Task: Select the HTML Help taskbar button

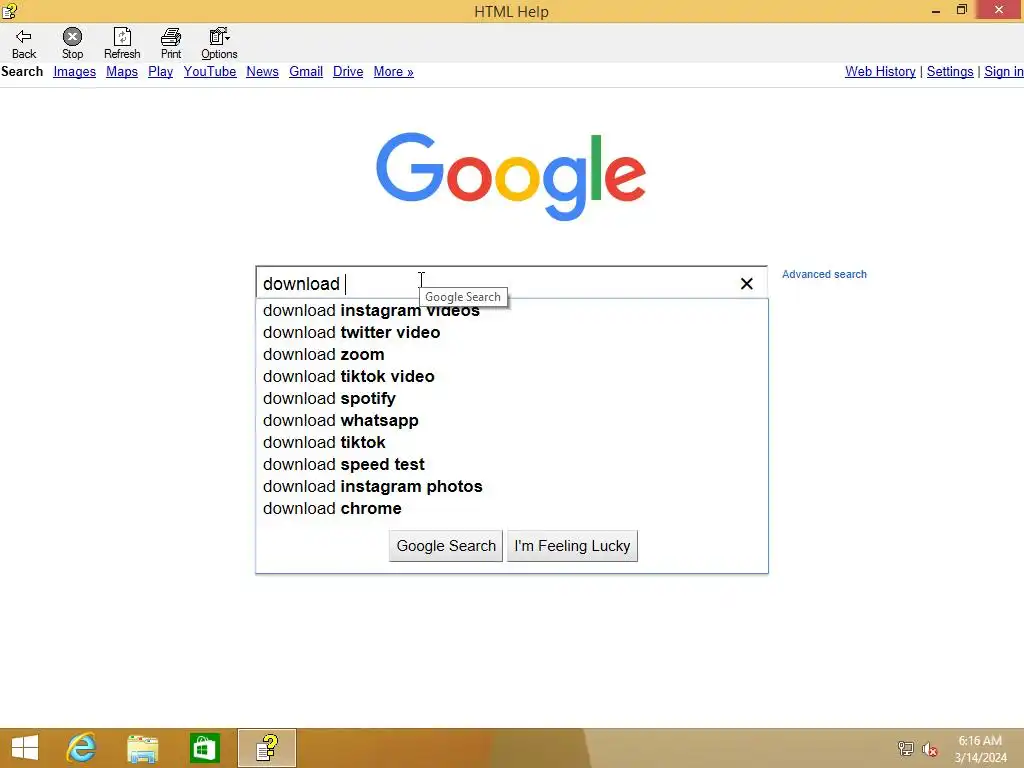Action: [266, 748]
